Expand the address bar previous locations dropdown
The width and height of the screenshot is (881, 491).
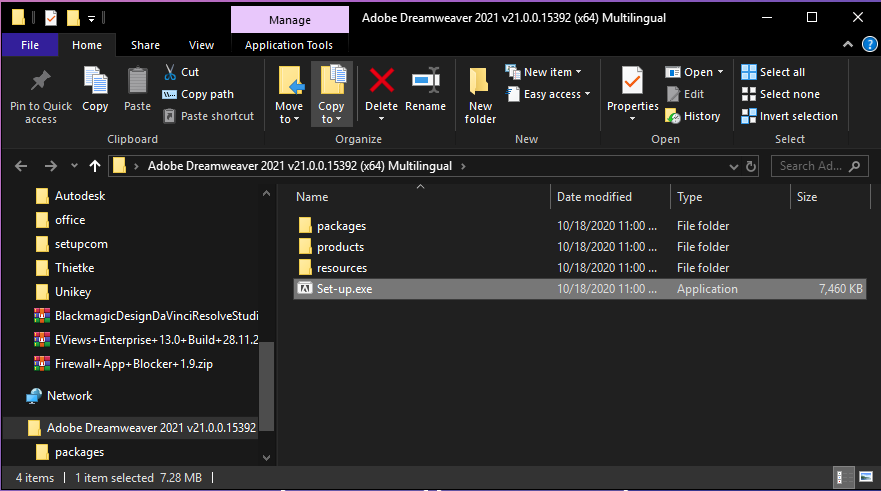pyautogui.click(x=733, y=166)
